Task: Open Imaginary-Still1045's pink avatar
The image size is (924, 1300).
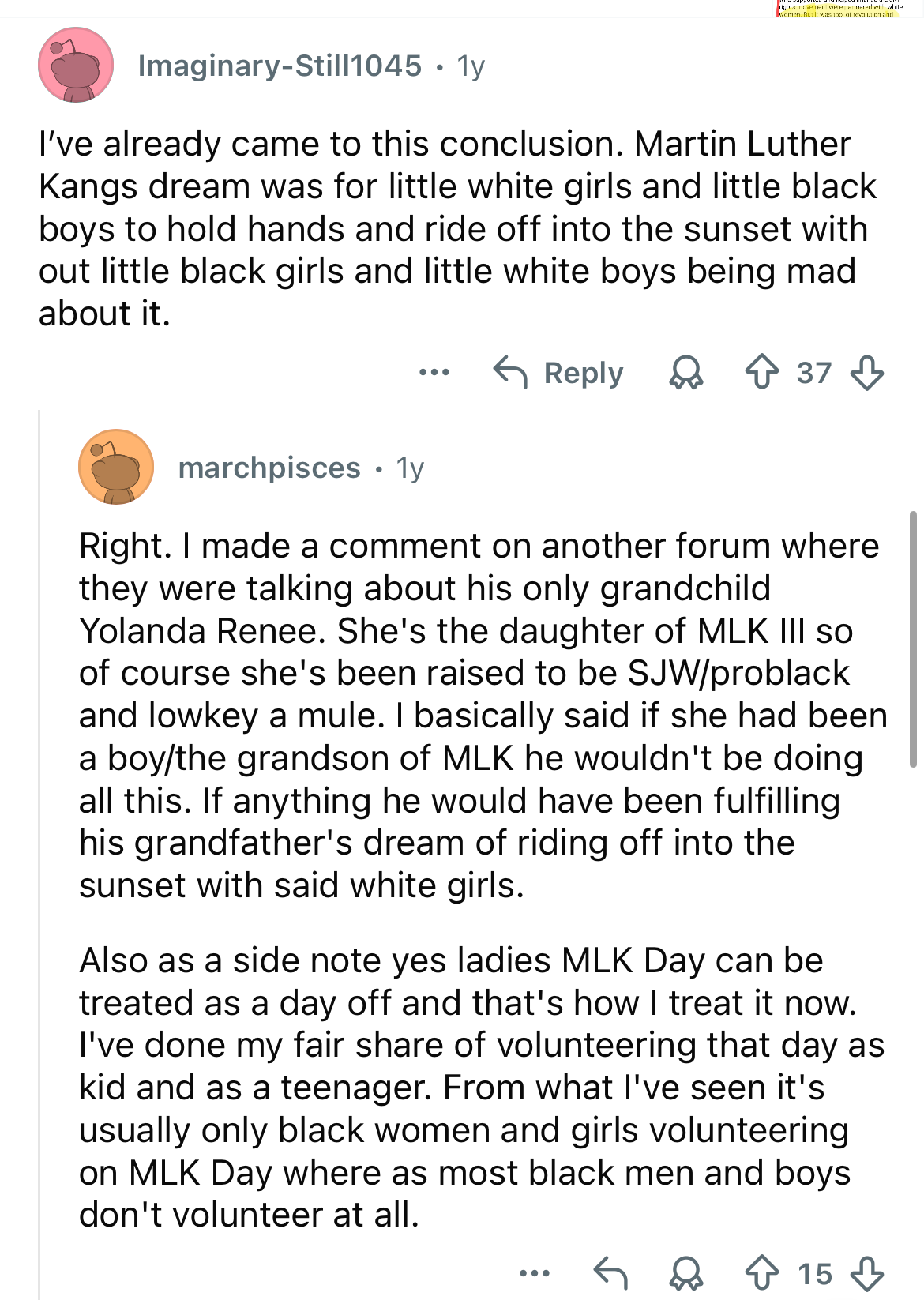Action: coord(76,66)
